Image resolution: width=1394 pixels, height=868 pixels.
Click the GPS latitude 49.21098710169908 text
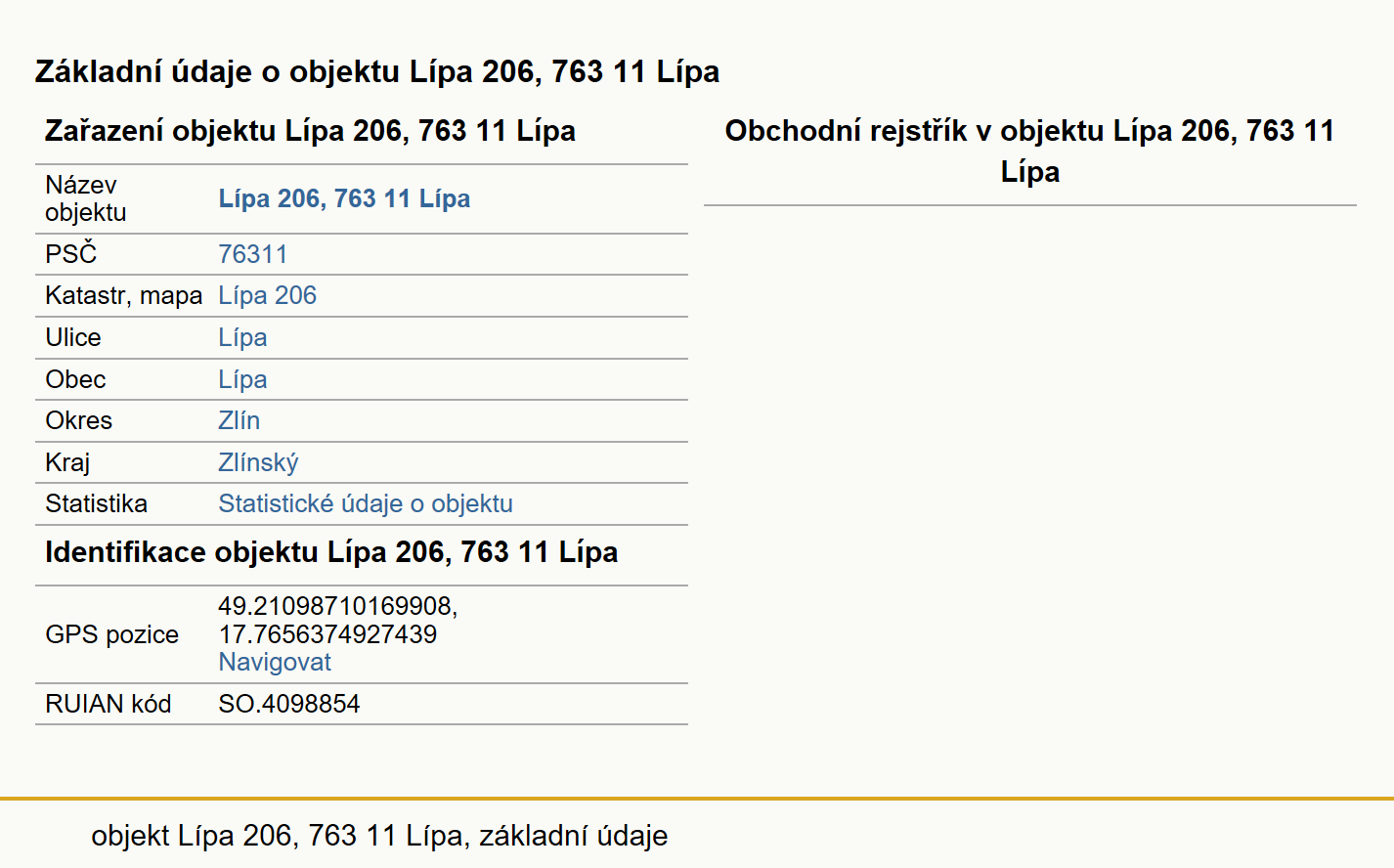coord(338,606)
